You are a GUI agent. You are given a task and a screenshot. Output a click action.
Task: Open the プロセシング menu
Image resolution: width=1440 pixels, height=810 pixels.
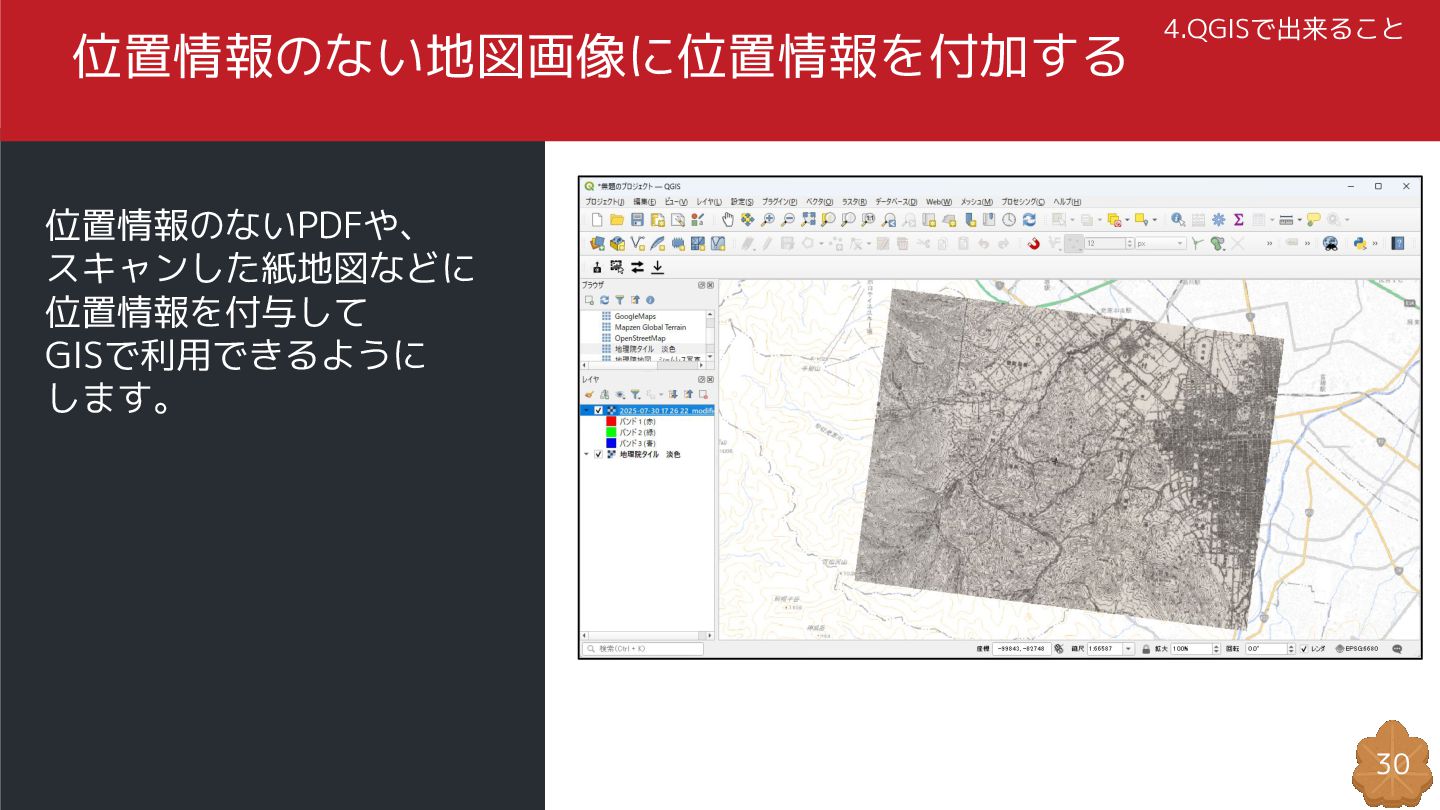coord(1023,202)
